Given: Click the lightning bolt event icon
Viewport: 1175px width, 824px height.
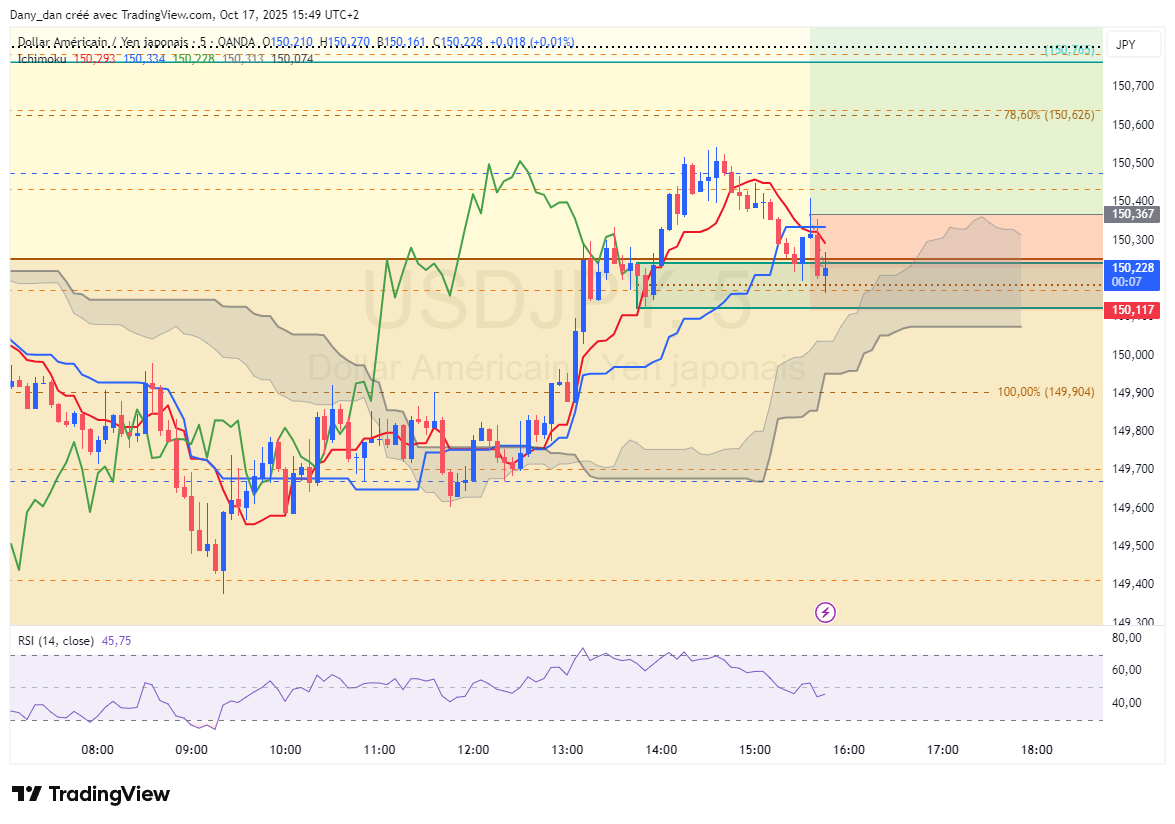Looking at the screenshot, I should tap(825, 613).
